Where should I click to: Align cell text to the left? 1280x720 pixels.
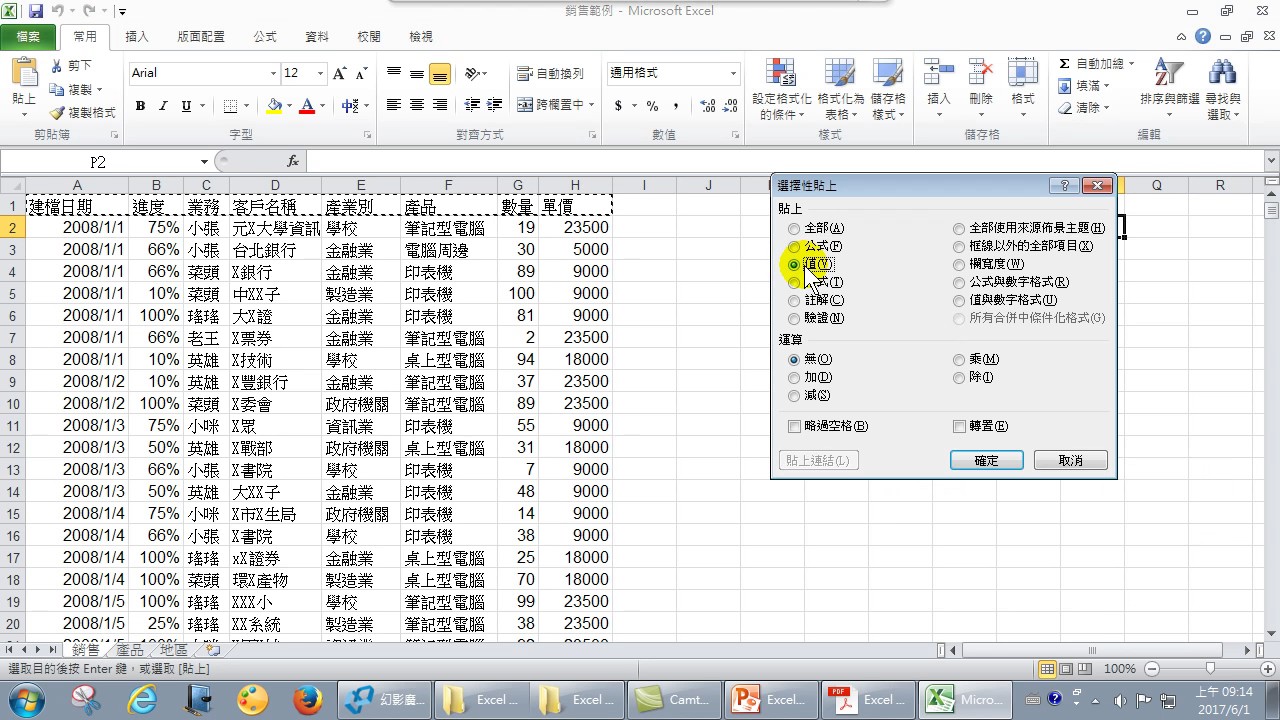click(x=394, y=105)
